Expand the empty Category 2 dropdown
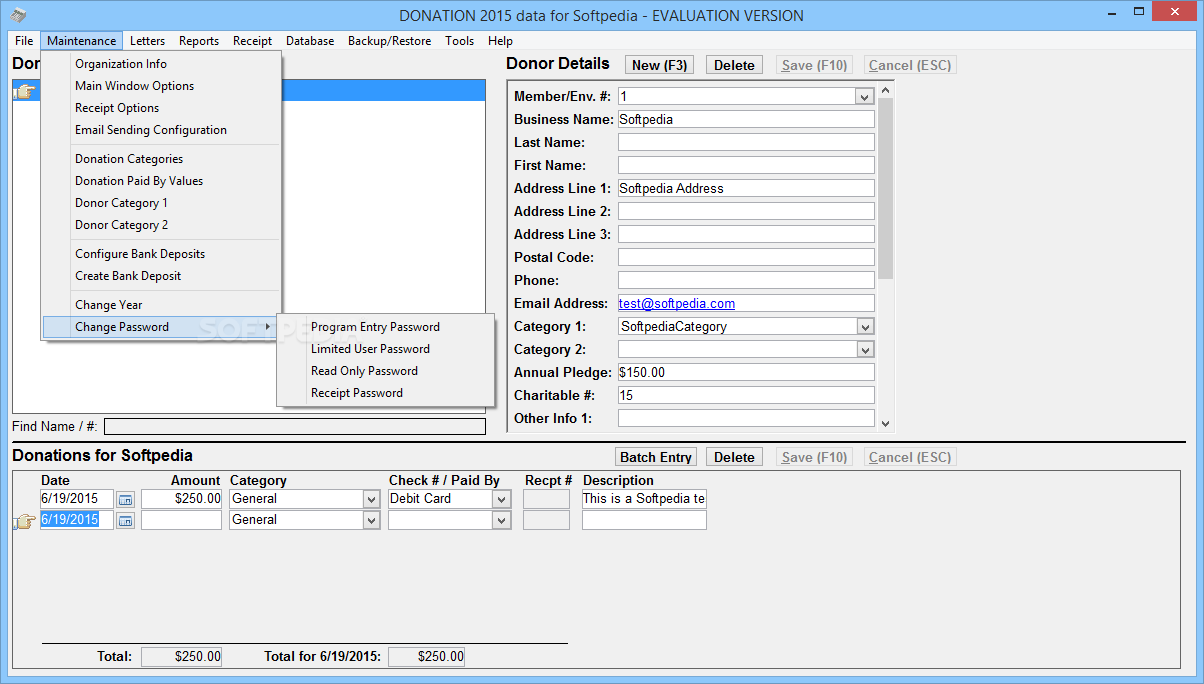 (864, 350)
